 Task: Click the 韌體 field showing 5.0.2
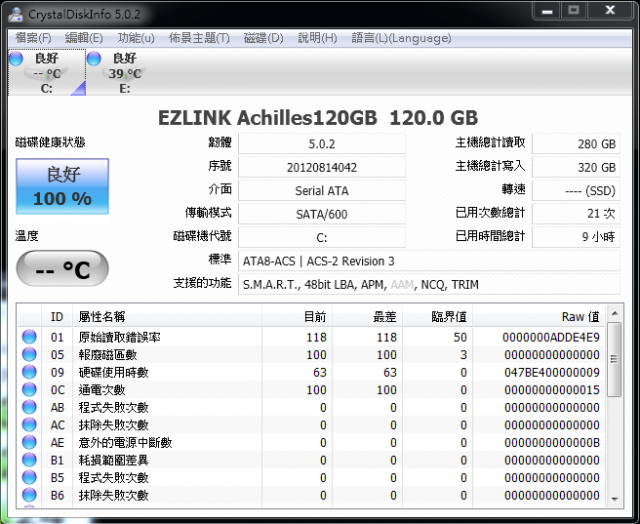[x=322, y=144]
